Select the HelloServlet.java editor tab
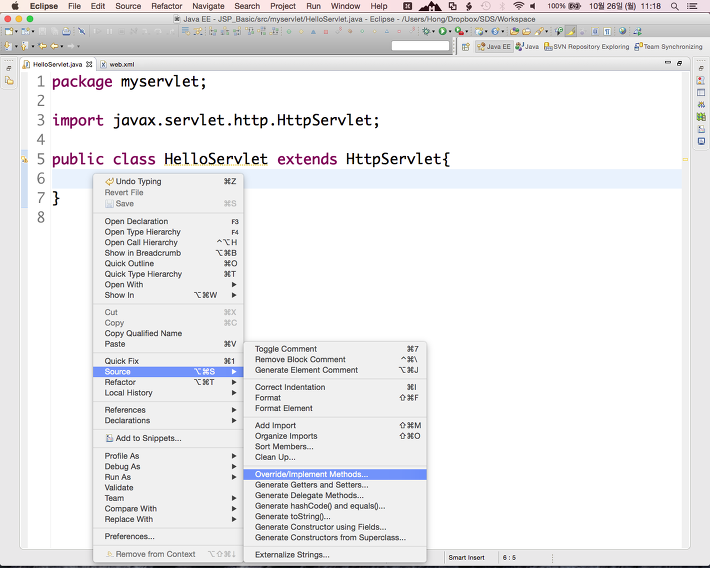 [58, 64]
